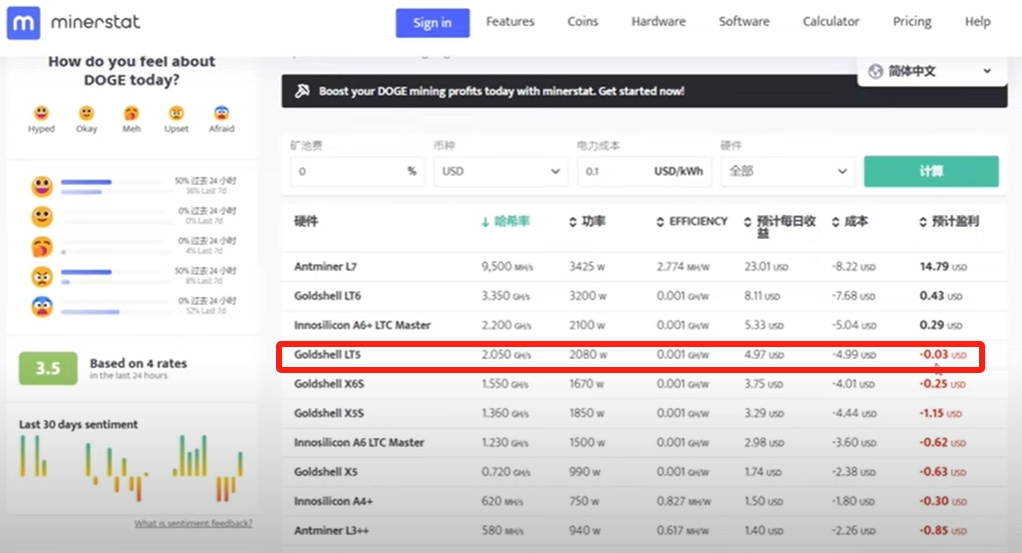Open the Innosilicon A4+ hardware row
The height and width of the screenshot is (553, 1022).
tap(644, 501)
